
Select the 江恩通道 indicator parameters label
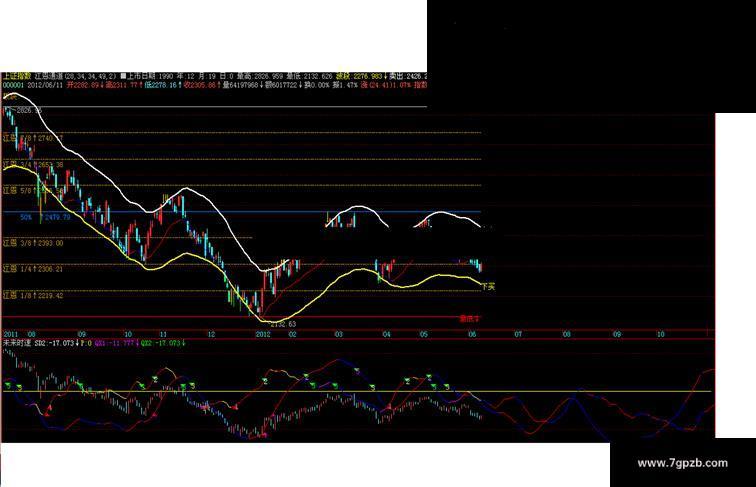coord(76,76)
